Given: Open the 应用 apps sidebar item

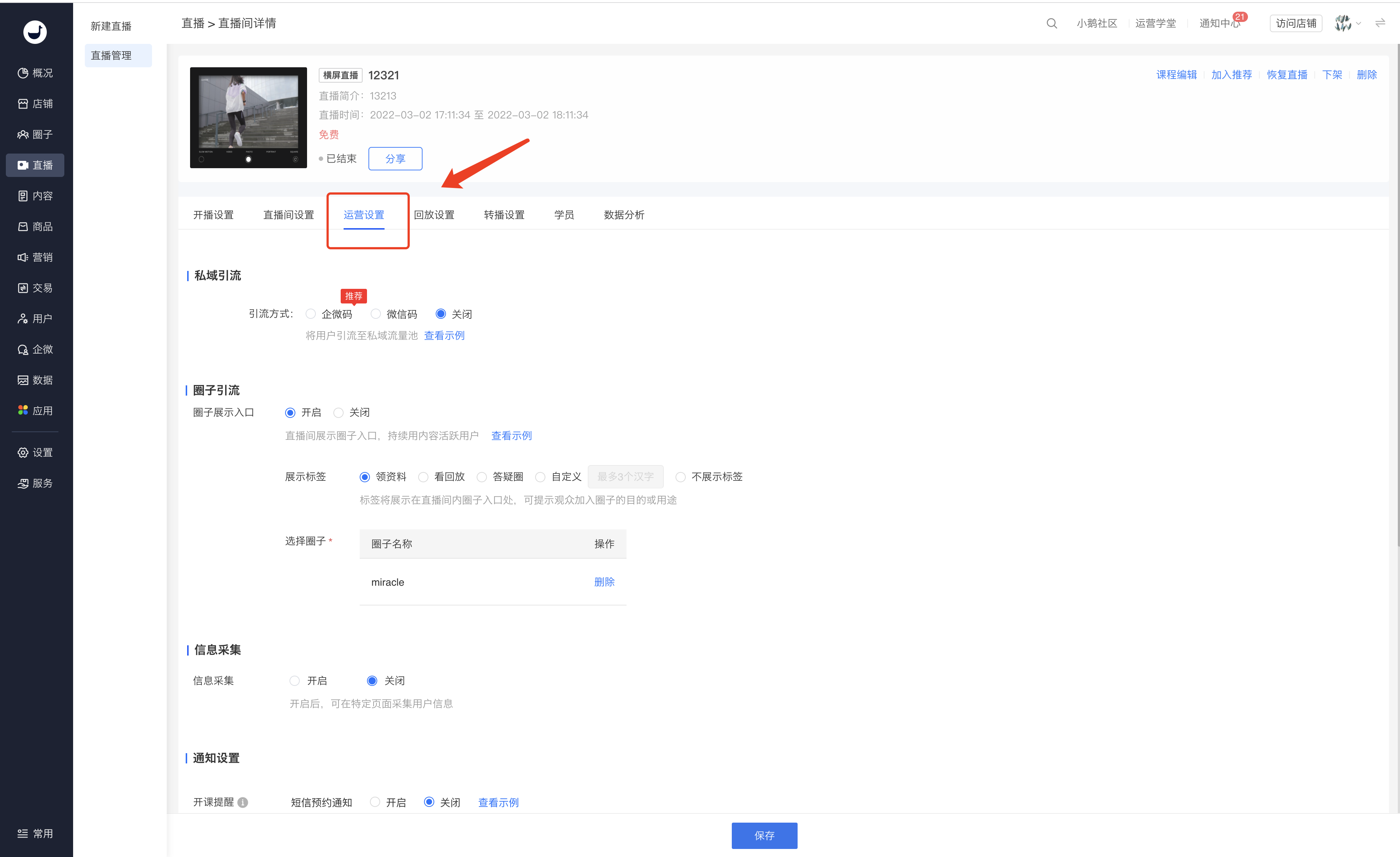Looking at the screenshot, I should point(35,410).
